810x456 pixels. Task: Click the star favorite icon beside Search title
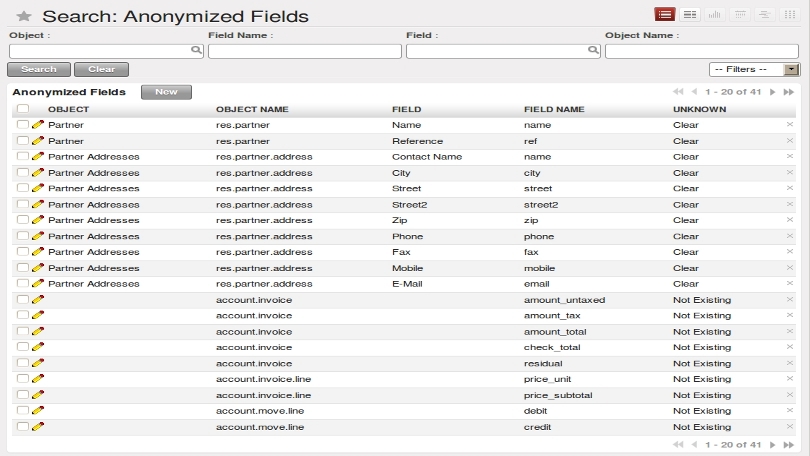pos(23,17)
